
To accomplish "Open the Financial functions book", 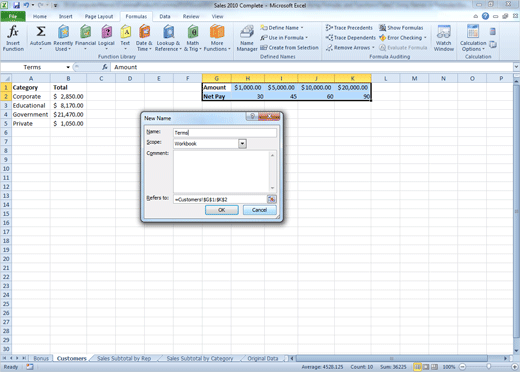I will point(85,37).
